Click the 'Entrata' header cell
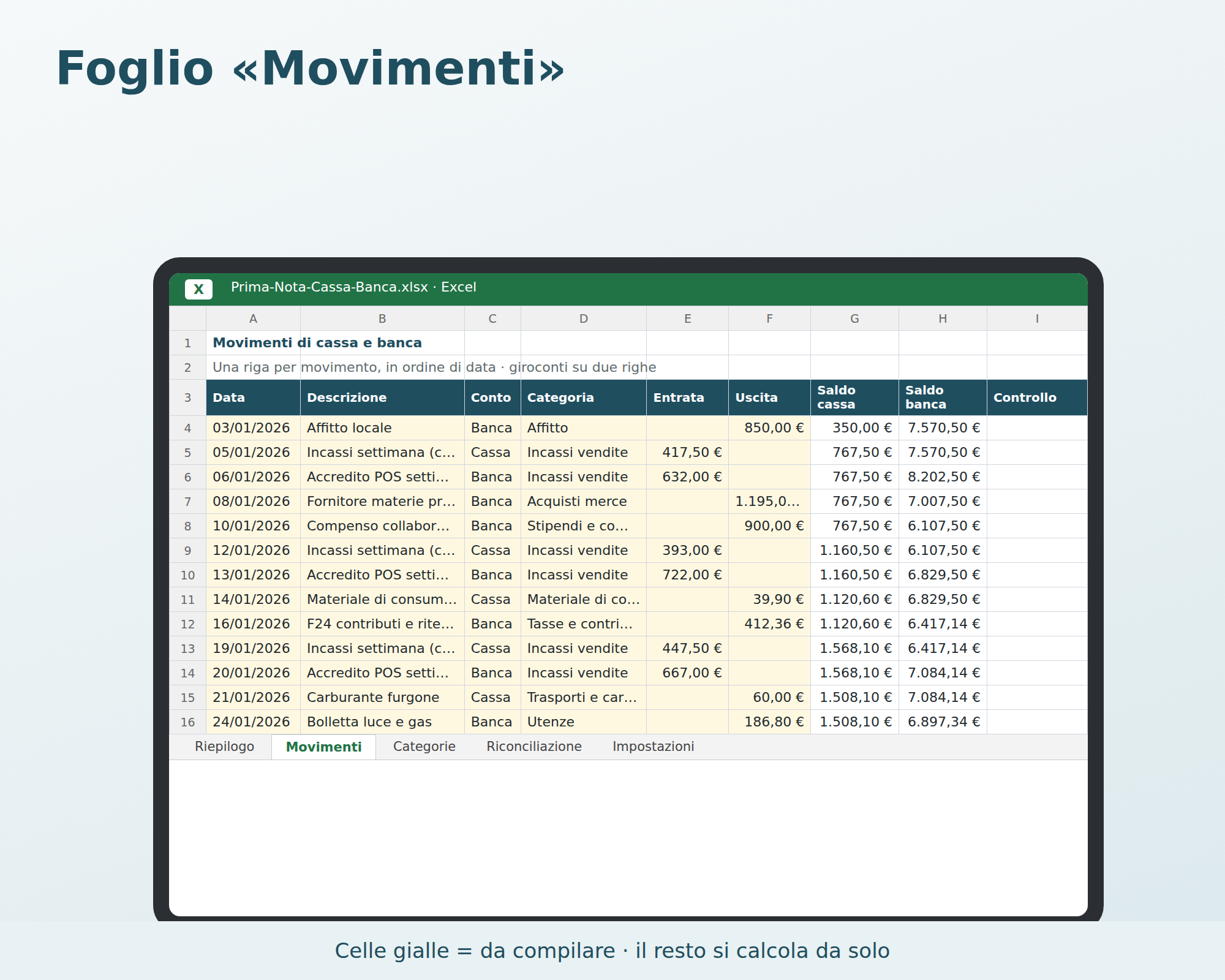This screenshot has width=1225, height=980. click(687, 398)
